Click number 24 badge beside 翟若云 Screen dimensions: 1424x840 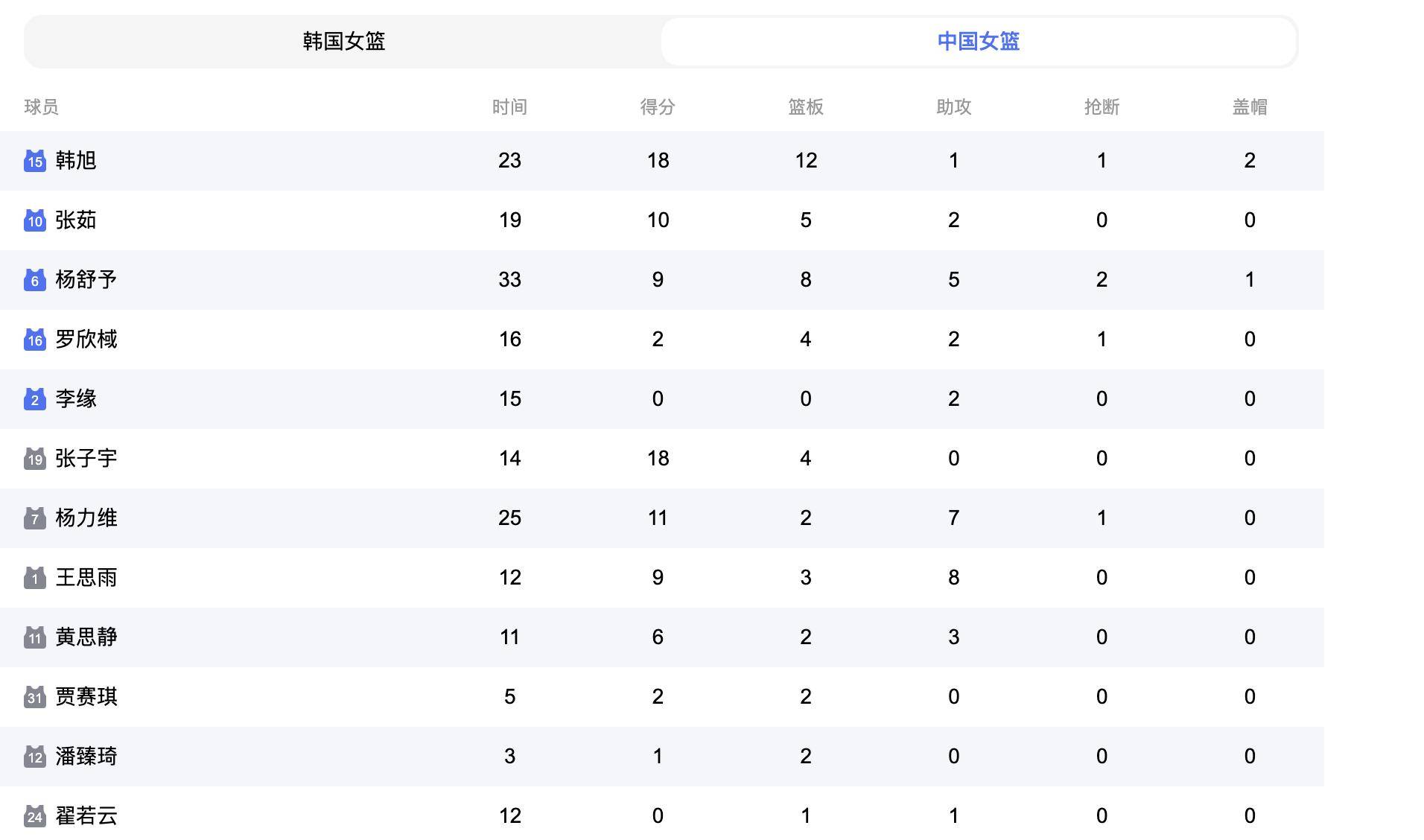(34, 816)
